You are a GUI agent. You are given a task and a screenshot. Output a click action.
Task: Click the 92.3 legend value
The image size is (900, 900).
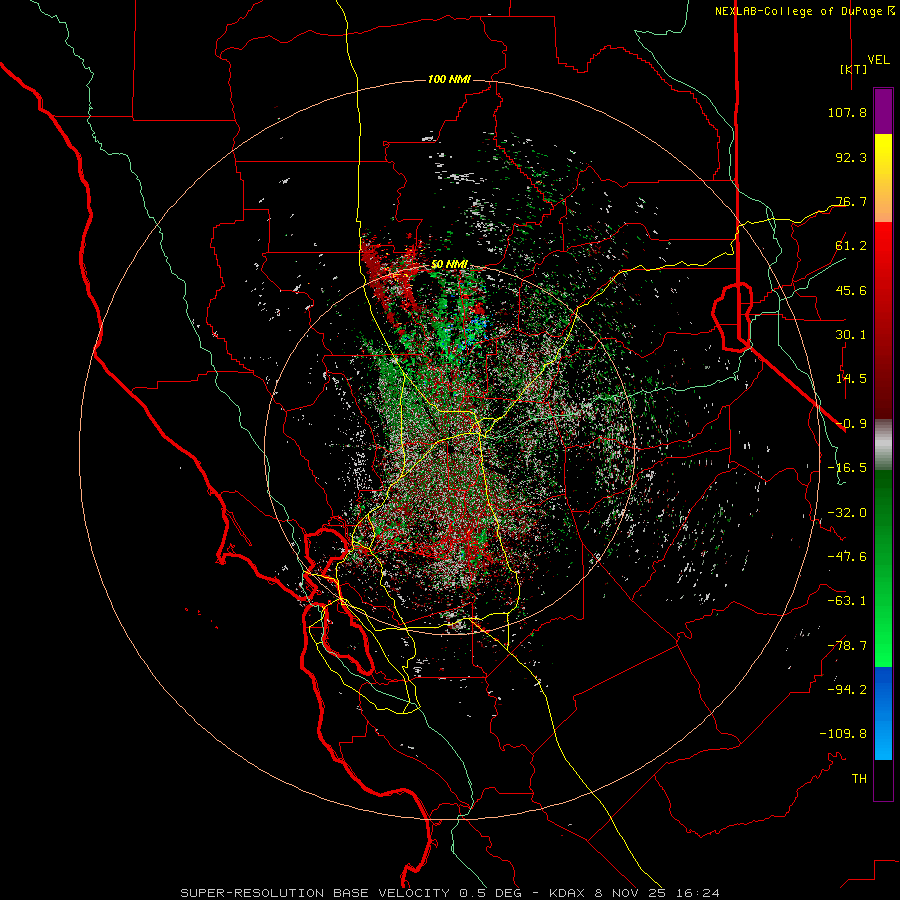pos(851,157)
